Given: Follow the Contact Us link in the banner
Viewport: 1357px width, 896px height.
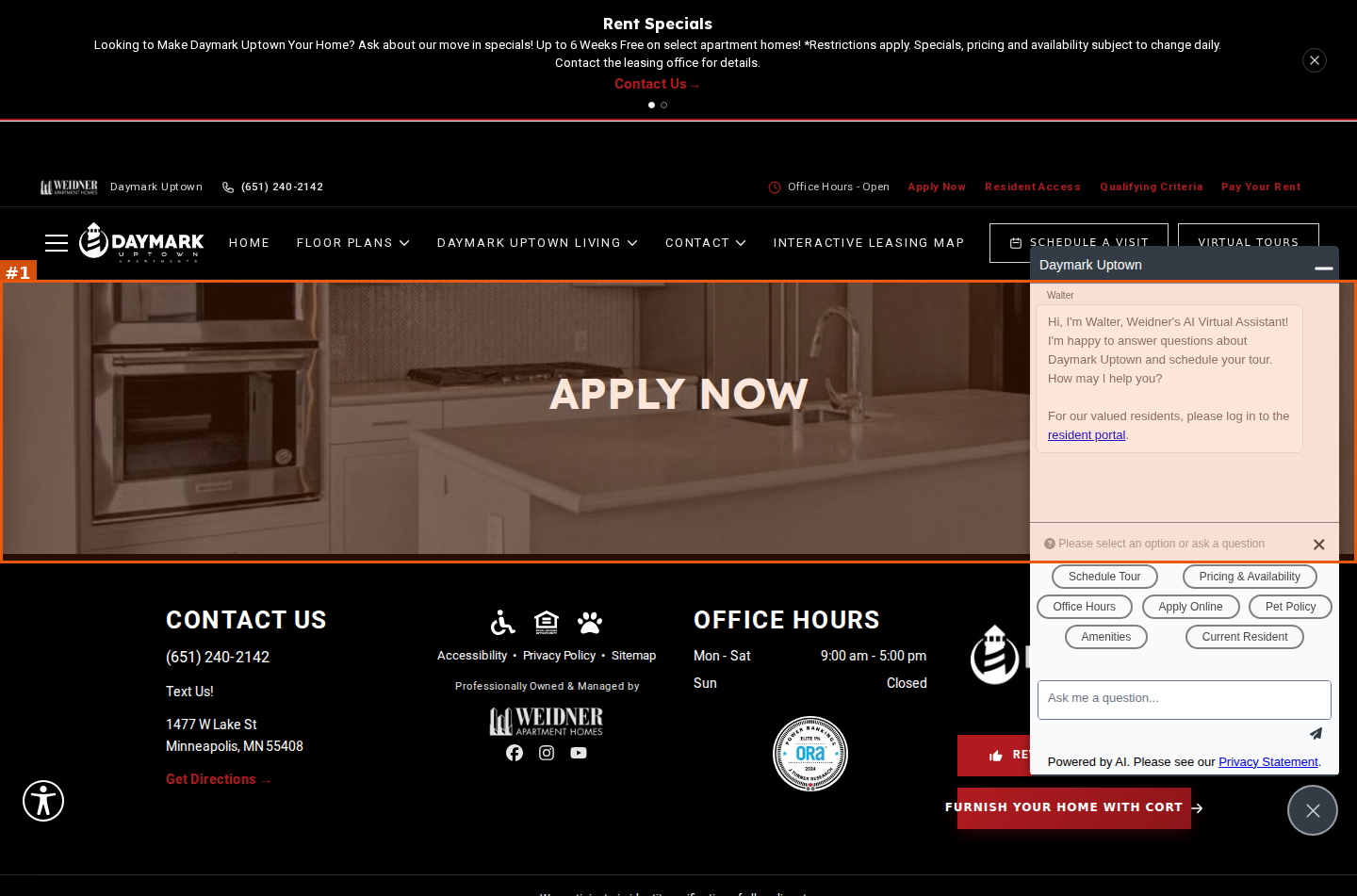Looking at the screenshot, I should (657, 84).
